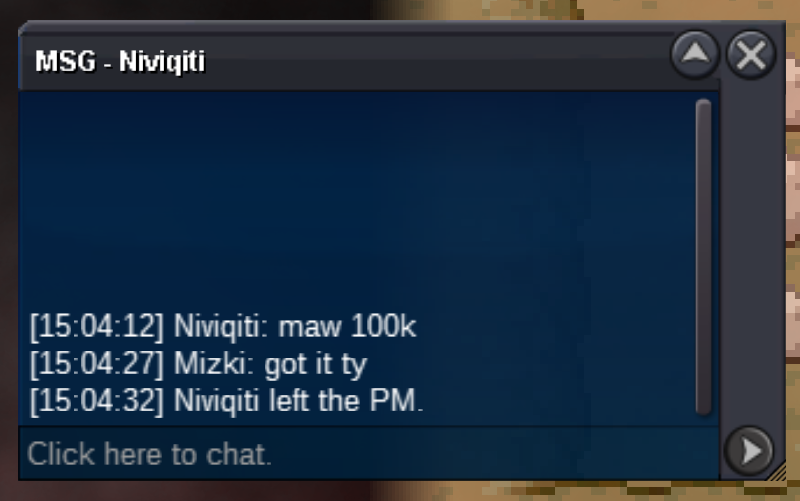The image size is (800, 501).
Task: Click the "100k" amount in the first message
Action: point(383,325)
